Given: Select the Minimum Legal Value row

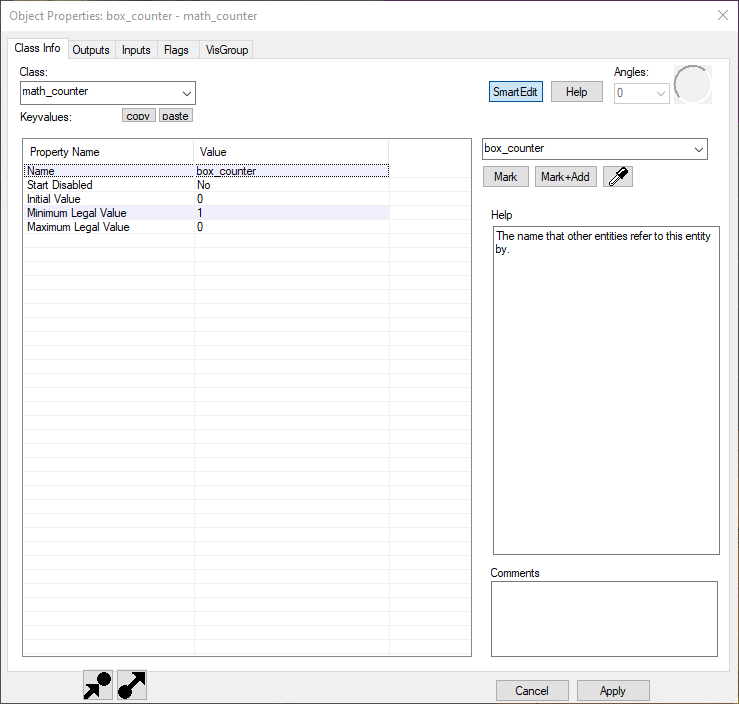Looking at the screenshot, I should point(206,213).
